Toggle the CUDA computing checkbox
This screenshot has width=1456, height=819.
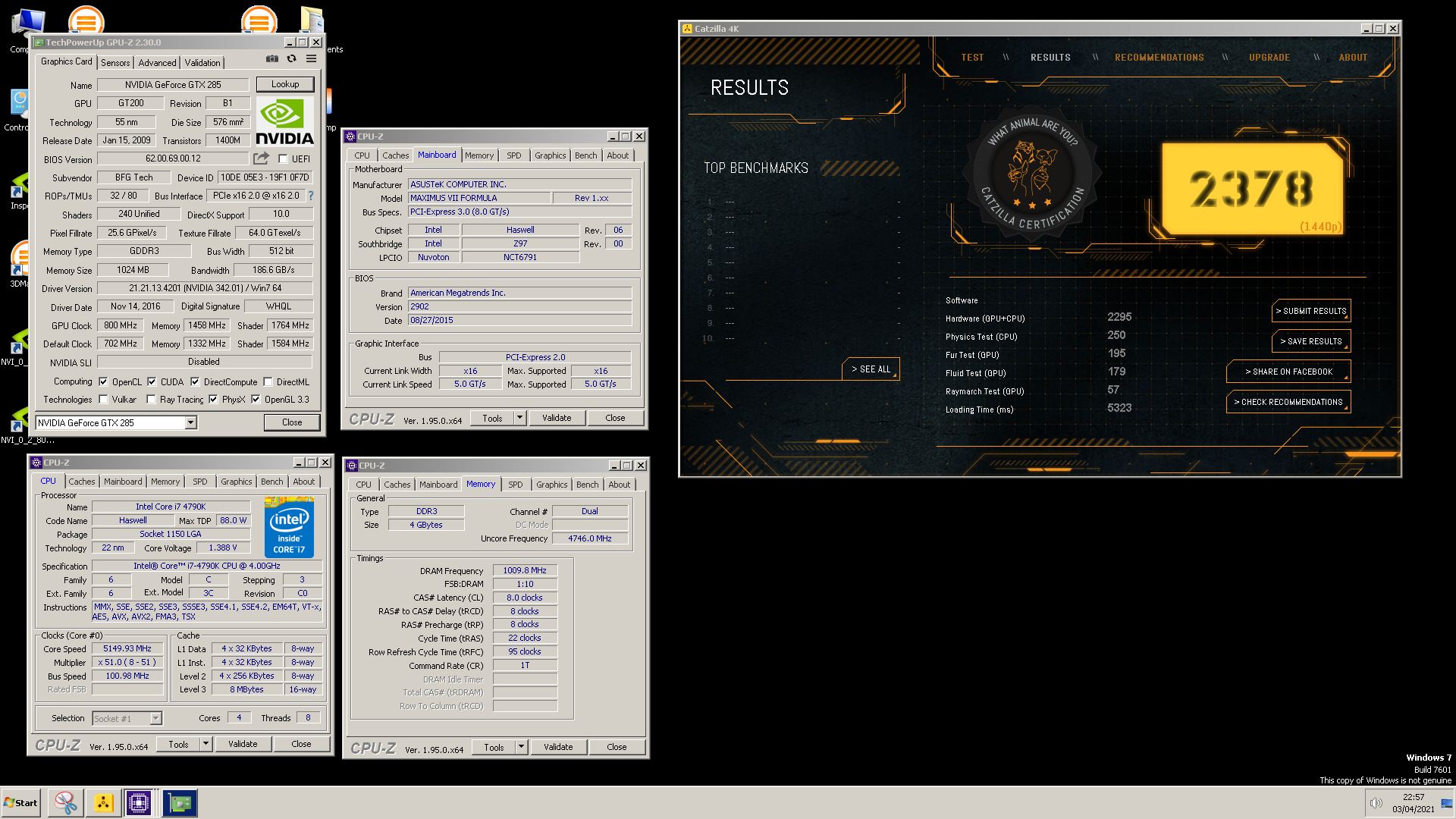coord(152,381)
